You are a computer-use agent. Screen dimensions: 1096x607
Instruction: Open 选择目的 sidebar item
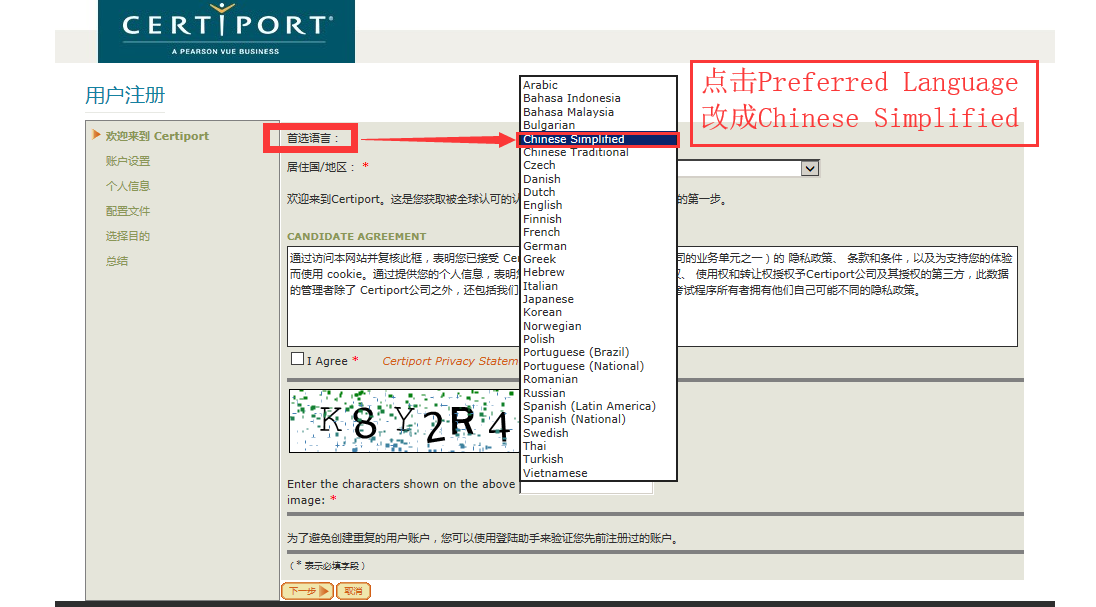click(x=128, y=236)
